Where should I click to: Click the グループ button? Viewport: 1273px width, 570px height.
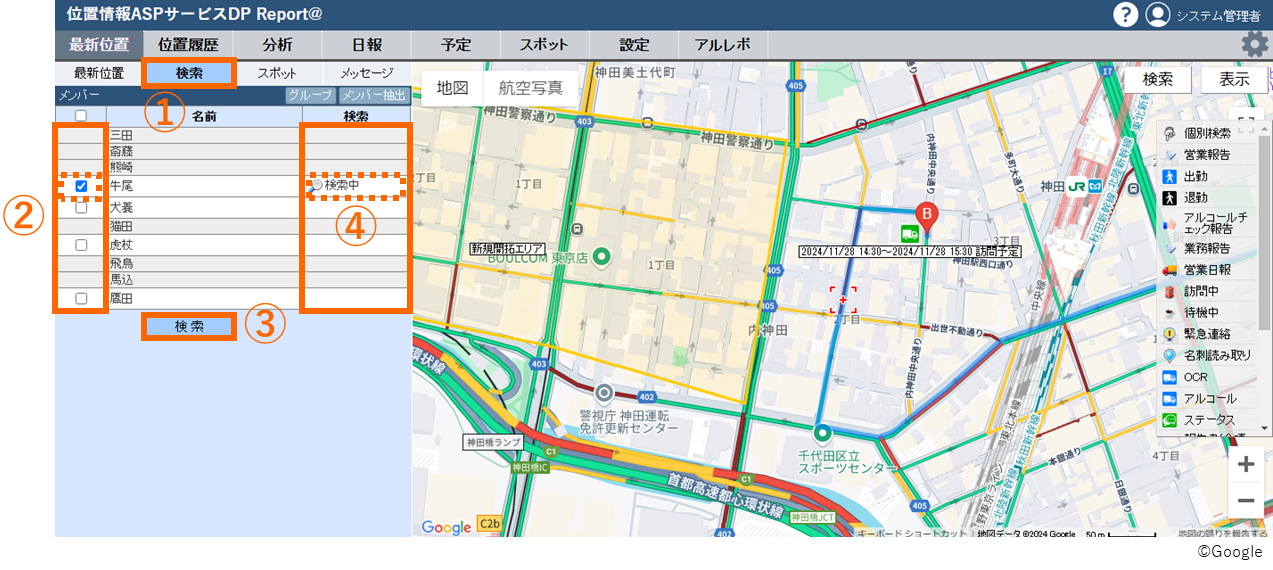(311, 96)
